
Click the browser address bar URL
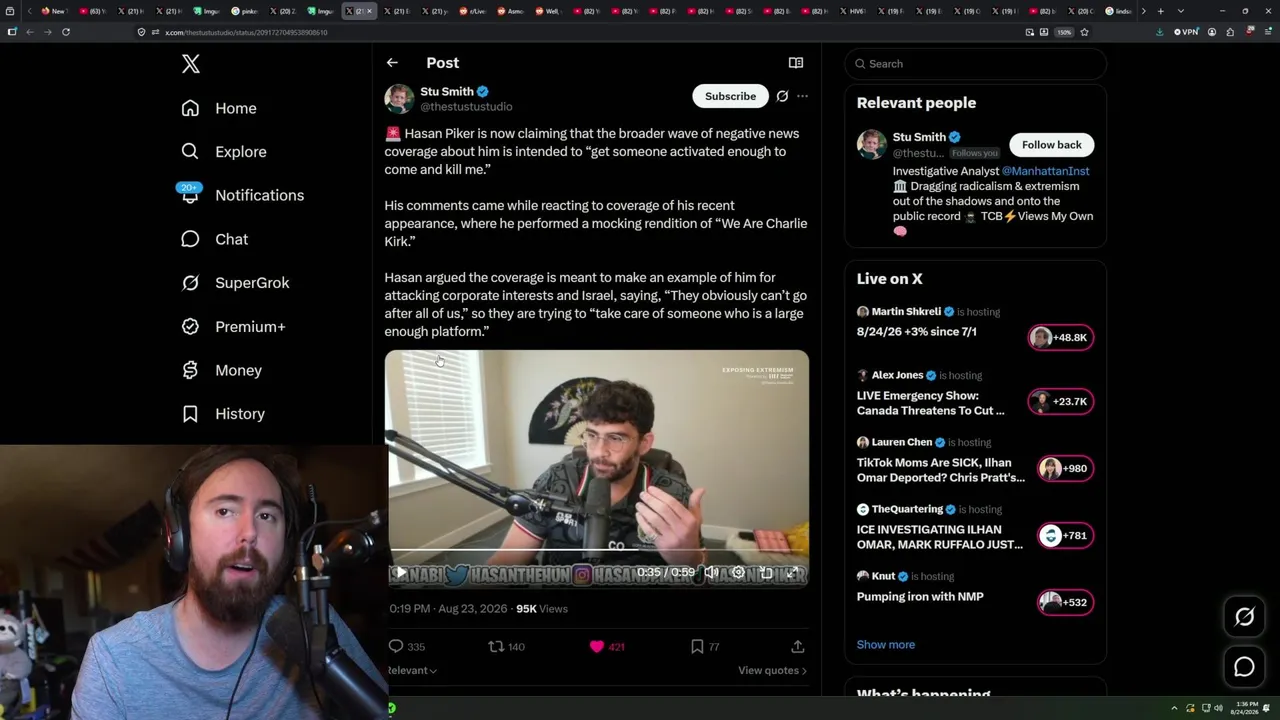click(246, 32)
